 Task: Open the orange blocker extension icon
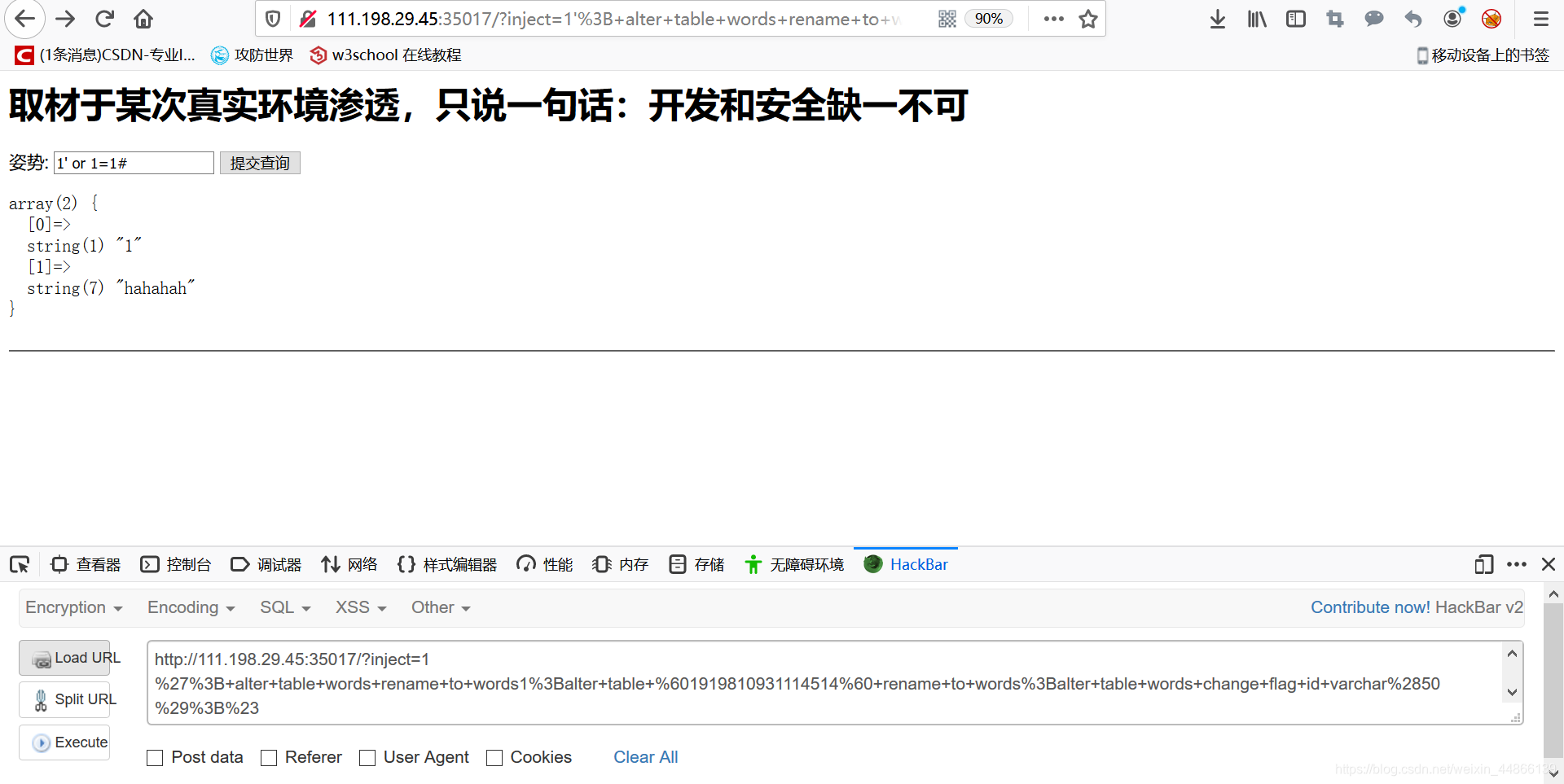[x=1492, y=19]
